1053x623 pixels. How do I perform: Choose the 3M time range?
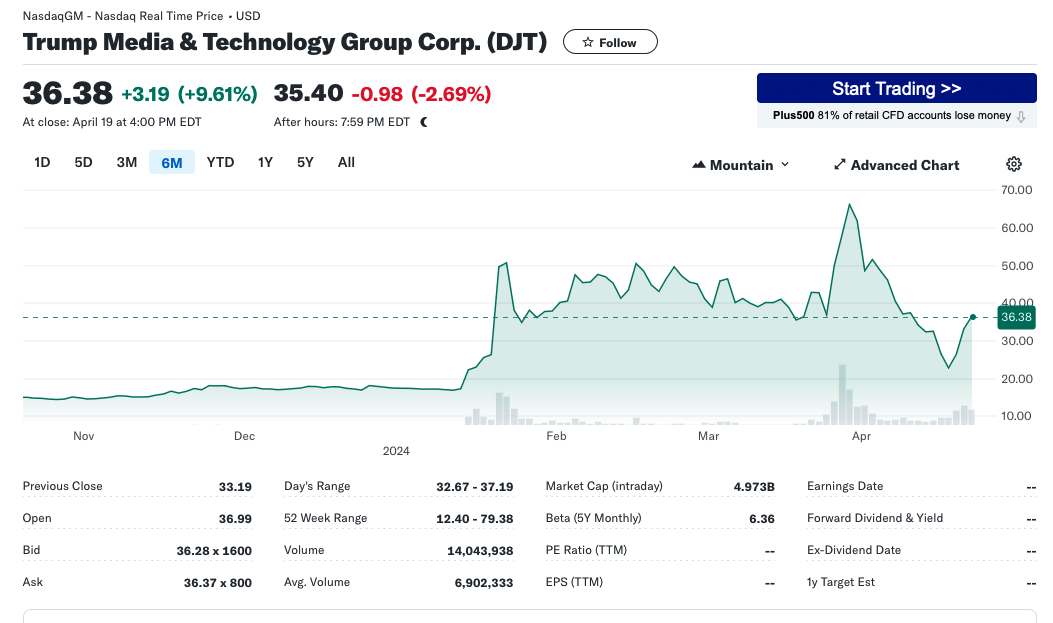point(127,162)
